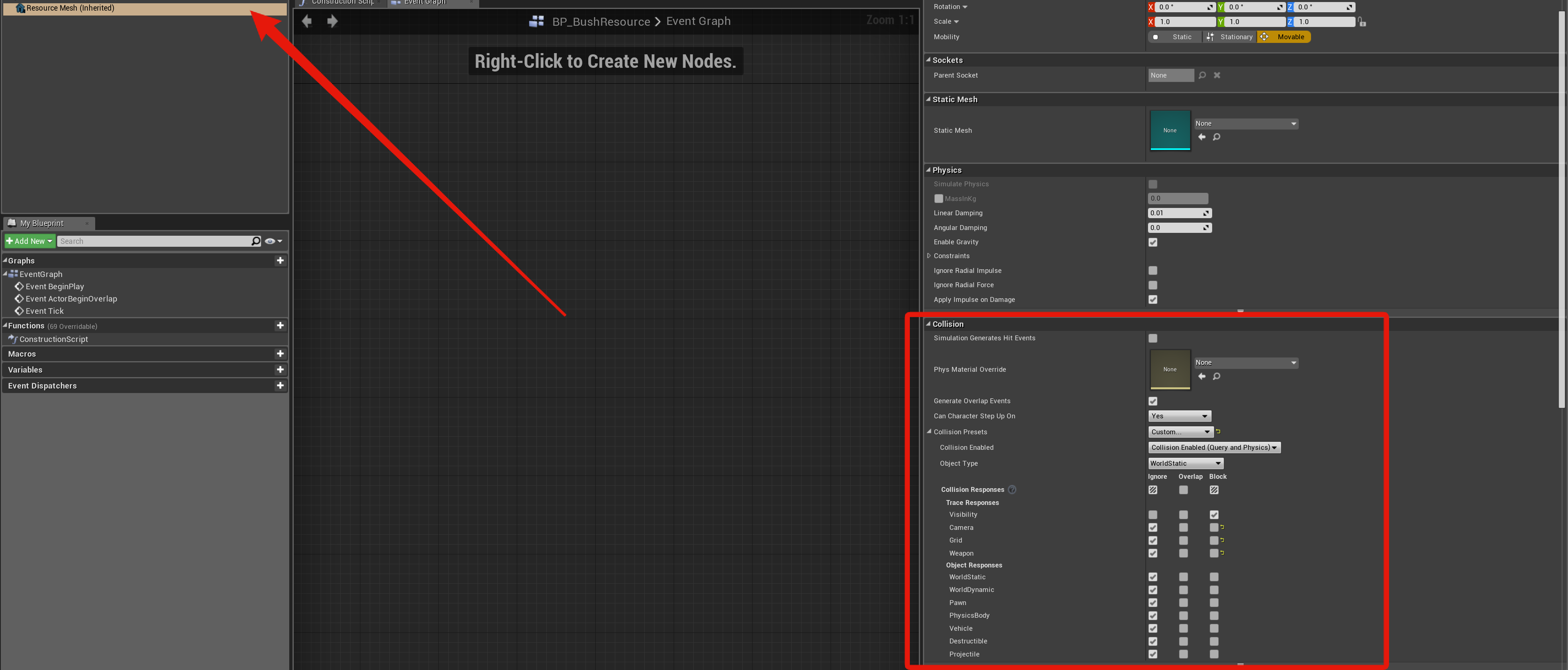Browse to Static Mesh asset magnifier icon
The height and width of the screenshot is (670, 1568).
click(x=1216, y=137)
